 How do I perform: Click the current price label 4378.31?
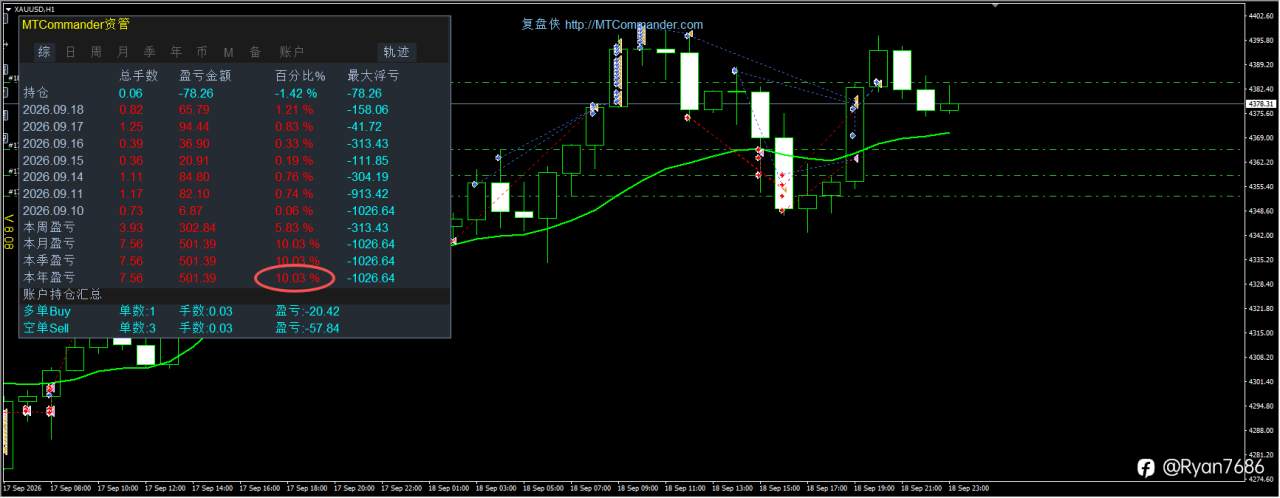coord(1260,103)
